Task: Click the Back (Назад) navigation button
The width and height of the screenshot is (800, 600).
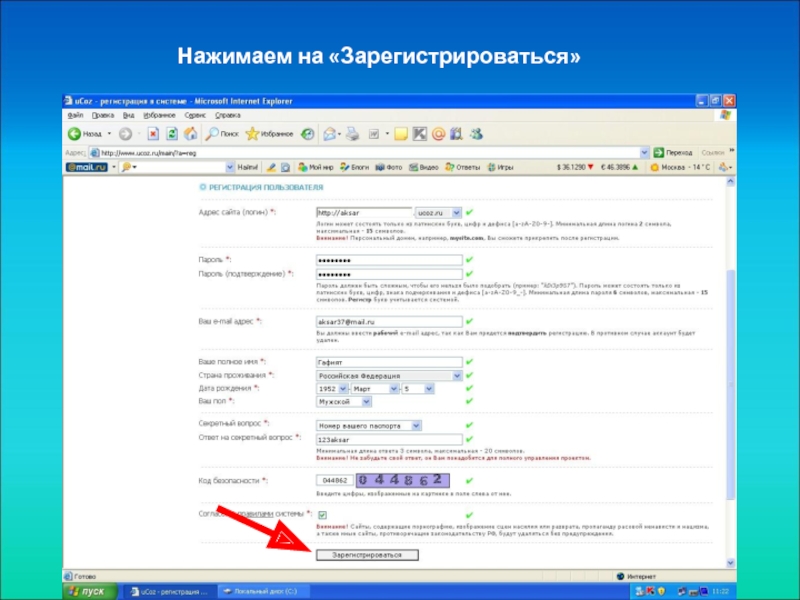Action: coord(84,133)
